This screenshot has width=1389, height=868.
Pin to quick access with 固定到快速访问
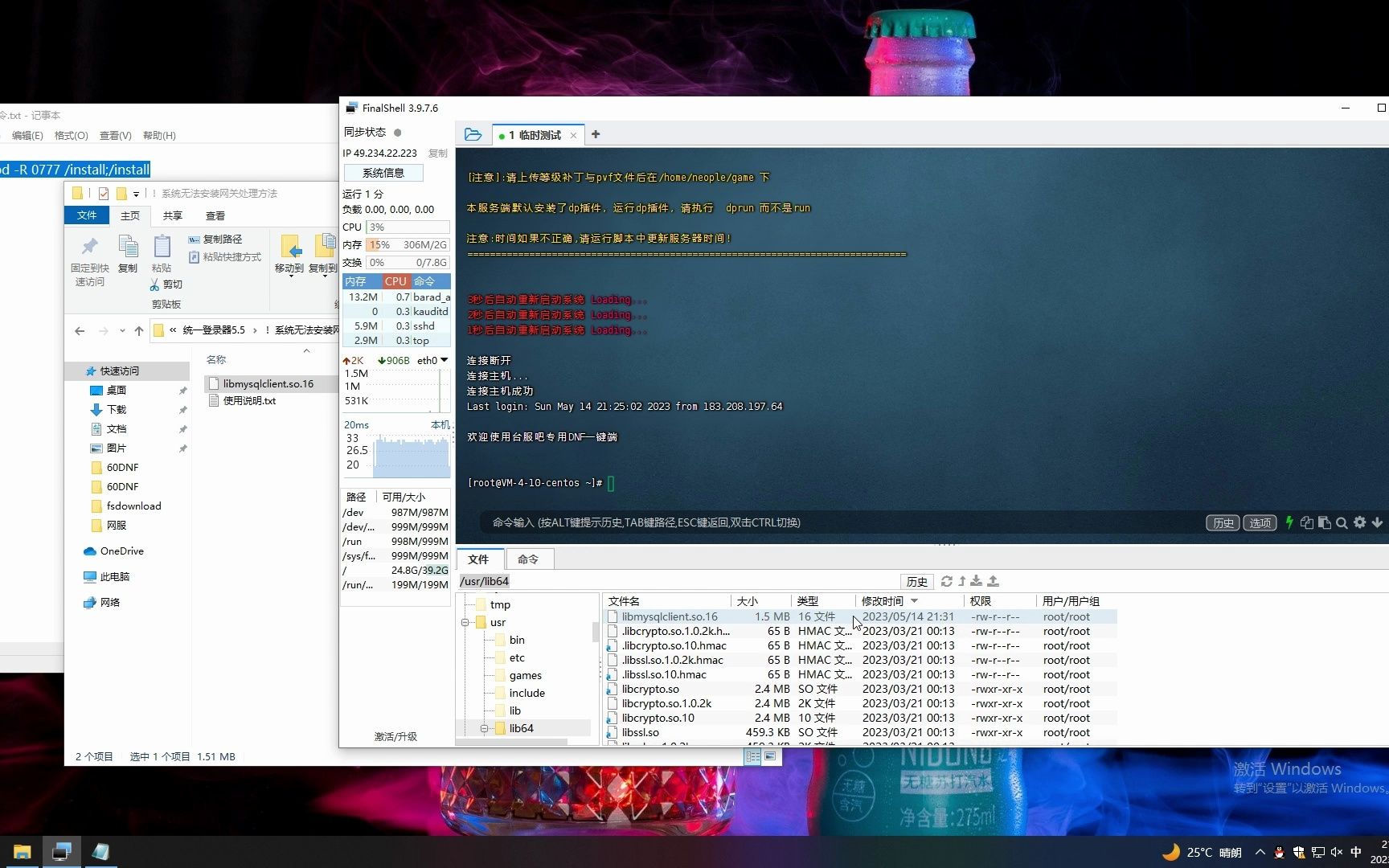[x=90, y=261]
